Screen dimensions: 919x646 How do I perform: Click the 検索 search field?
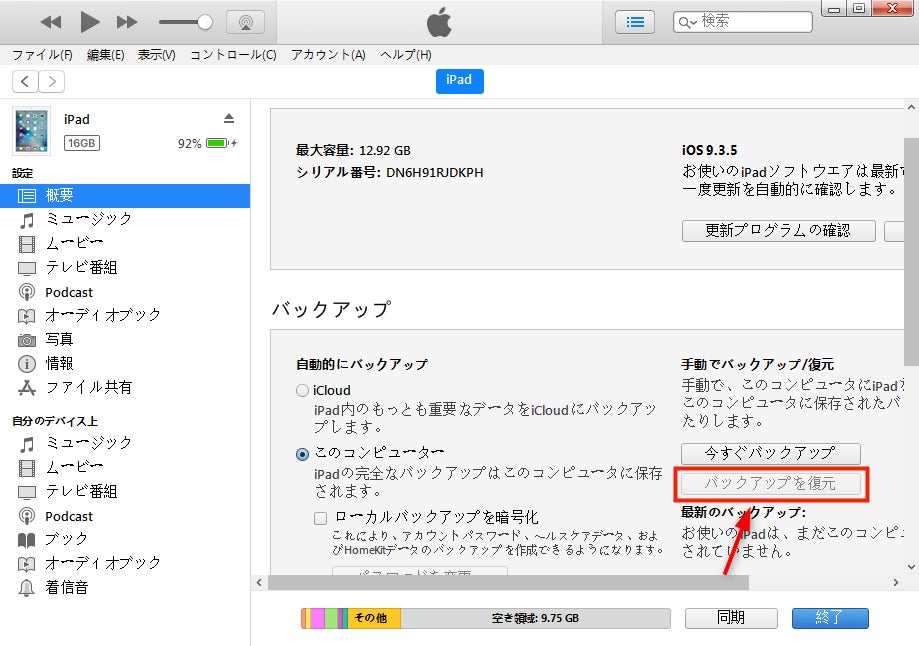click(x=743, y=22)
